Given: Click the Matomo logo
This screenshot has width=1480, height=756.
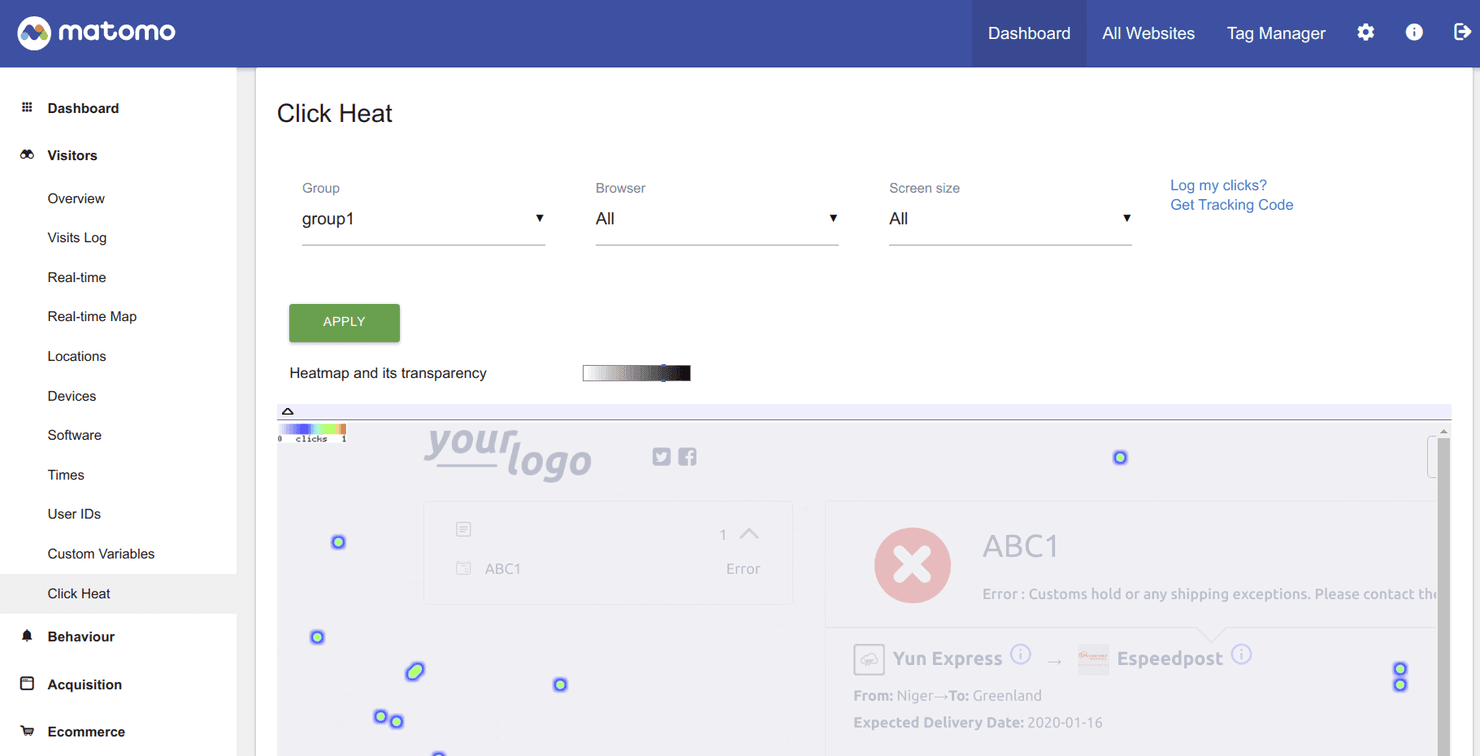Looking at the screenshot, I should pyautogui.click(x=96, y=33).
